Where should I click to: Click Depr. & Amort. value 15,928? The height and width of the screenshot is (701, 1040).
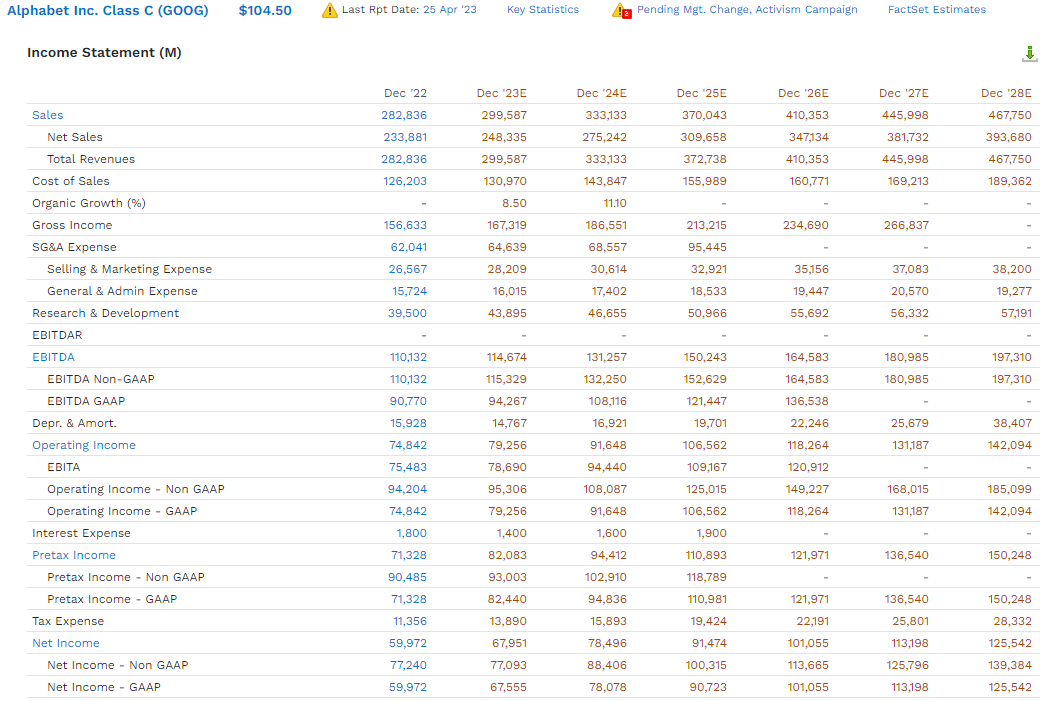(409, 422)
